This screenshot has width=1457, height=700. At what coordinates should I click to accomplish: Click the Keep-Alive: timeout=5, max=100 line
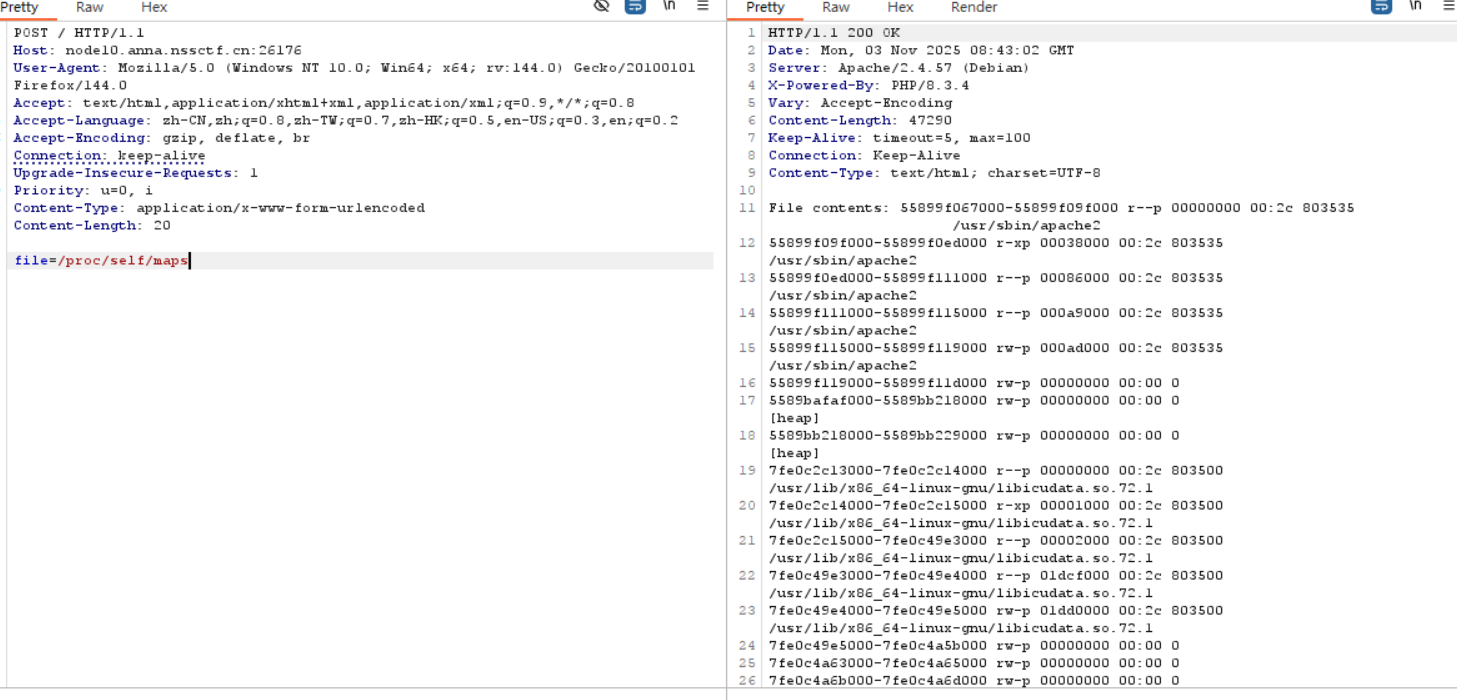click(x=899, y=138)
